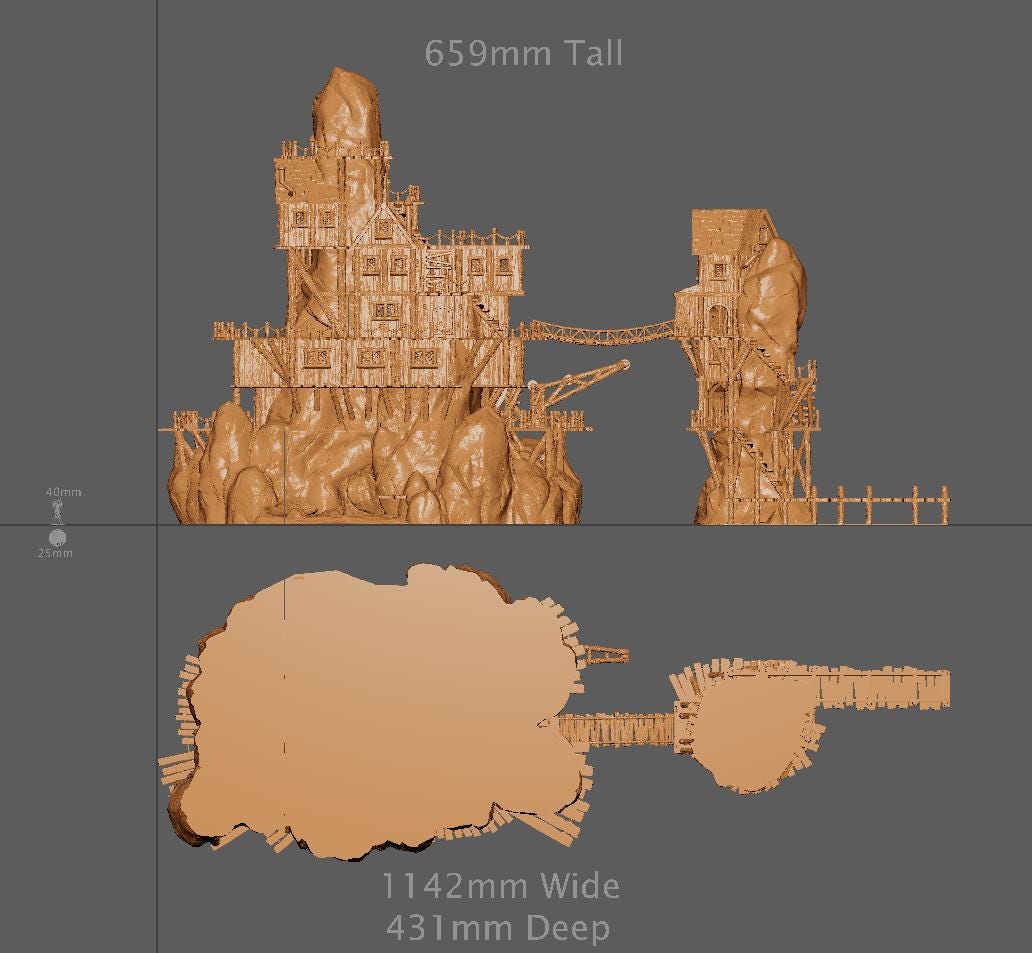The height and width of the screenshot is (953, 1032).
Task: Select the 40mm scale miniature figure
Action: point(58,512)
